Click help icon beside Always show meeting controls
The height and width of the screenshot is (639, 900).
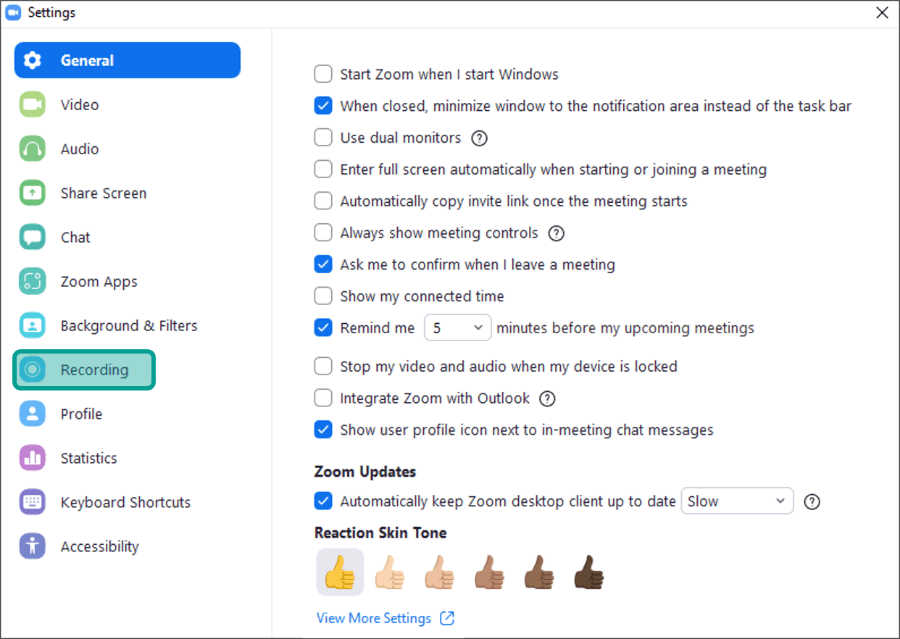tap(556, 233)
